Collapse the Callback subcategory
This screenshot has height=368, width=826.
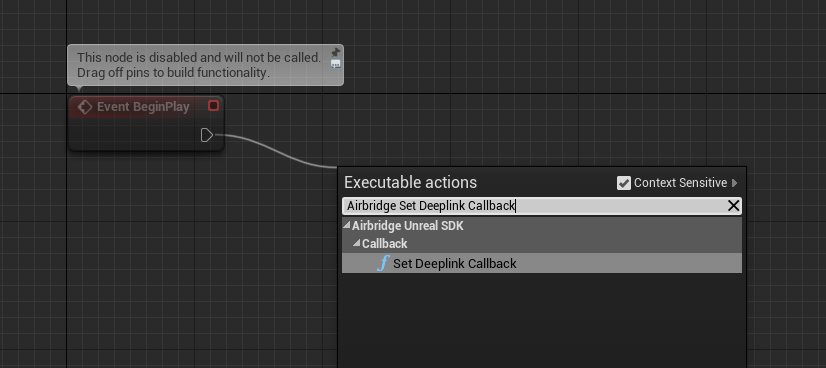click(x=357, y=243)
